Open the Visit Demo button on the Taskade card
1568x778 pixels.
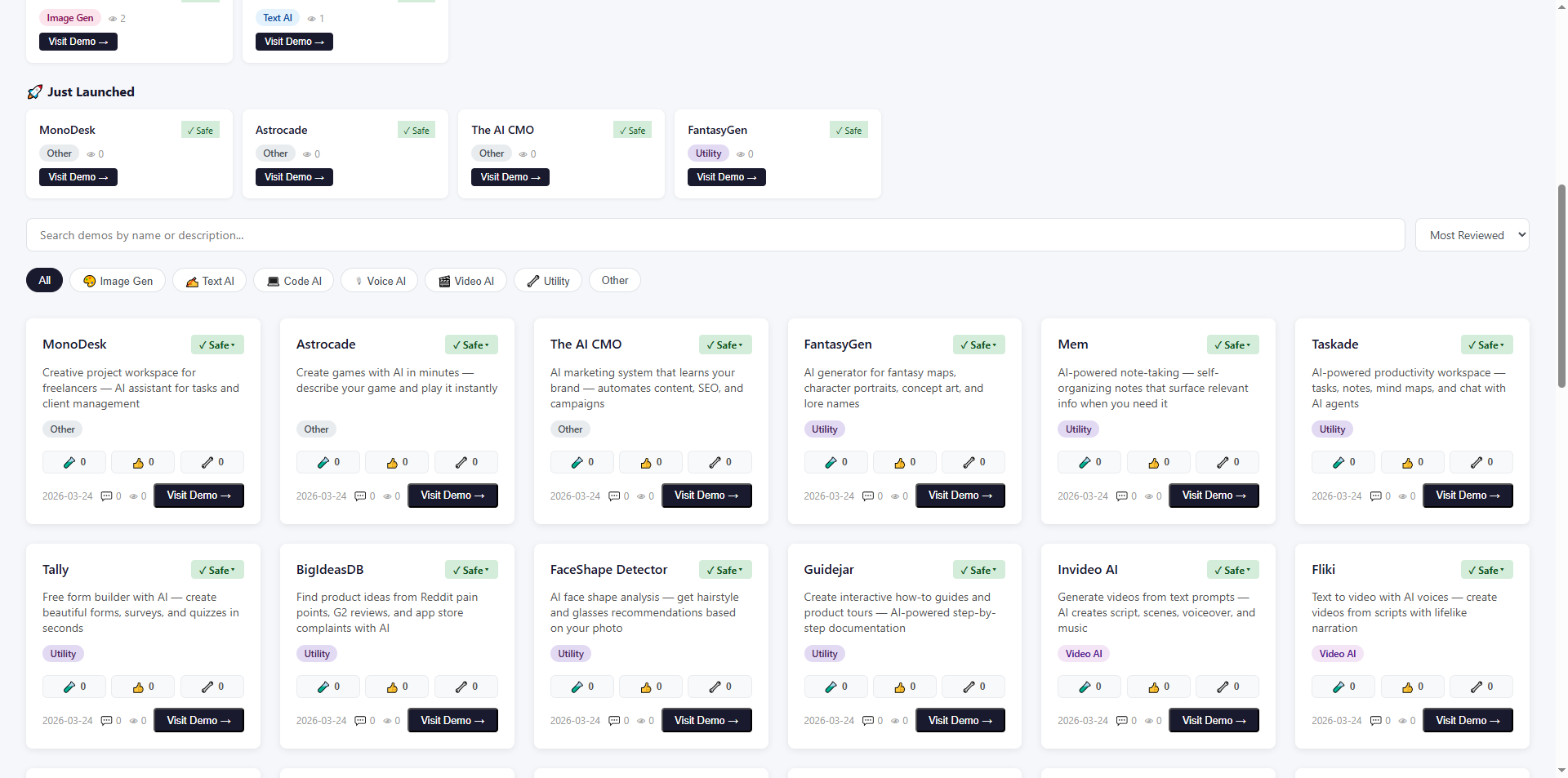[x=1468, y=496]
